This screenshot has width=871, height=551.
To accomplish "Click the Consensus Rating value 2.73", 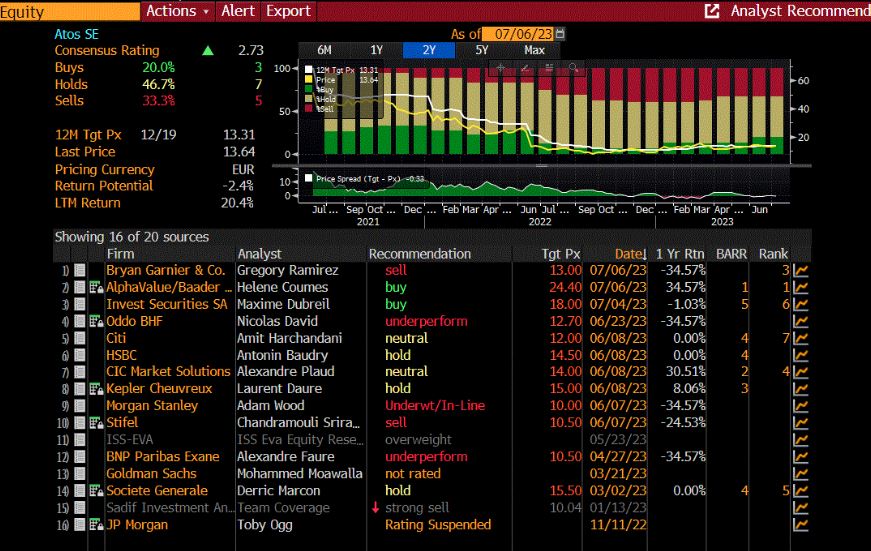I will pyautogui.click(x=251, y=50).
